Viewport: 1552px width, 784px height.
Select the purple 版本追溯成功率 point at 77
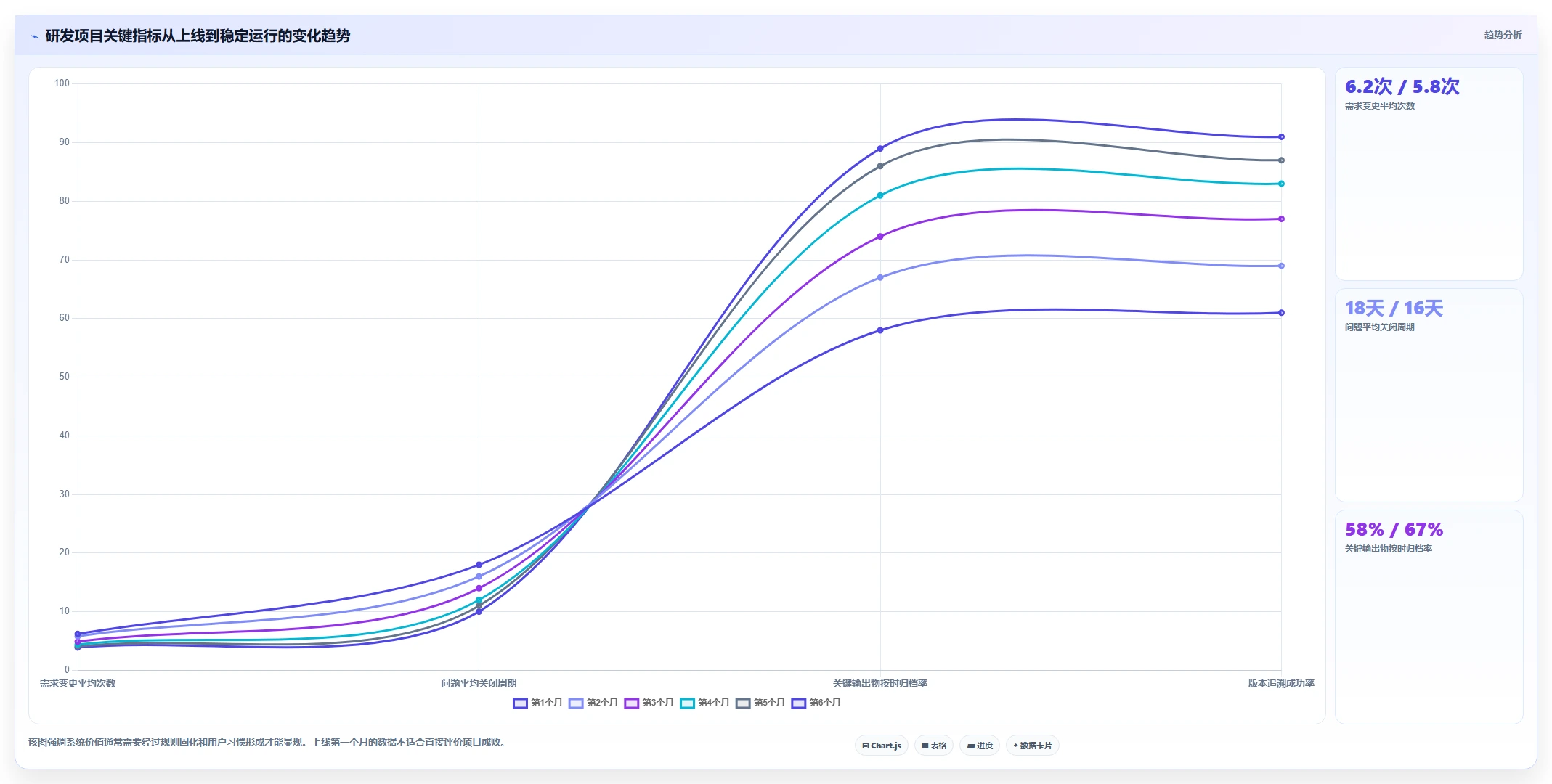(x=1281, y=219)
